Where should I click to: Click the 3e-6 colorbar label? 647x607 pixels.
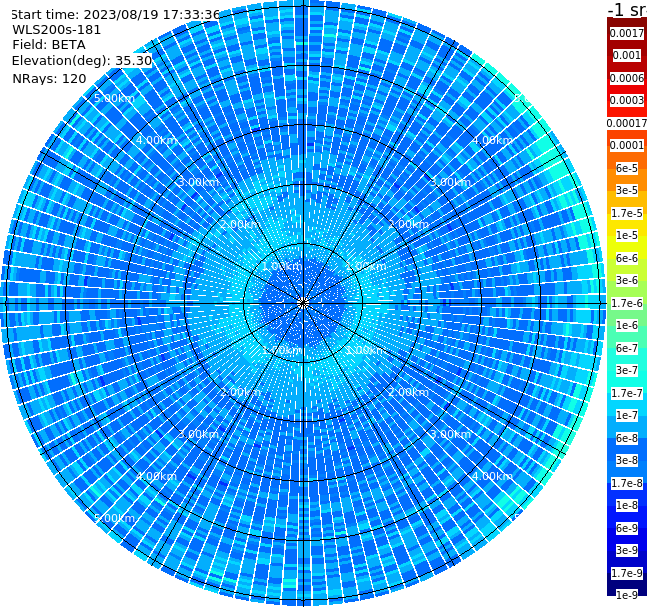pyautogui.click(x=627, y=280)
